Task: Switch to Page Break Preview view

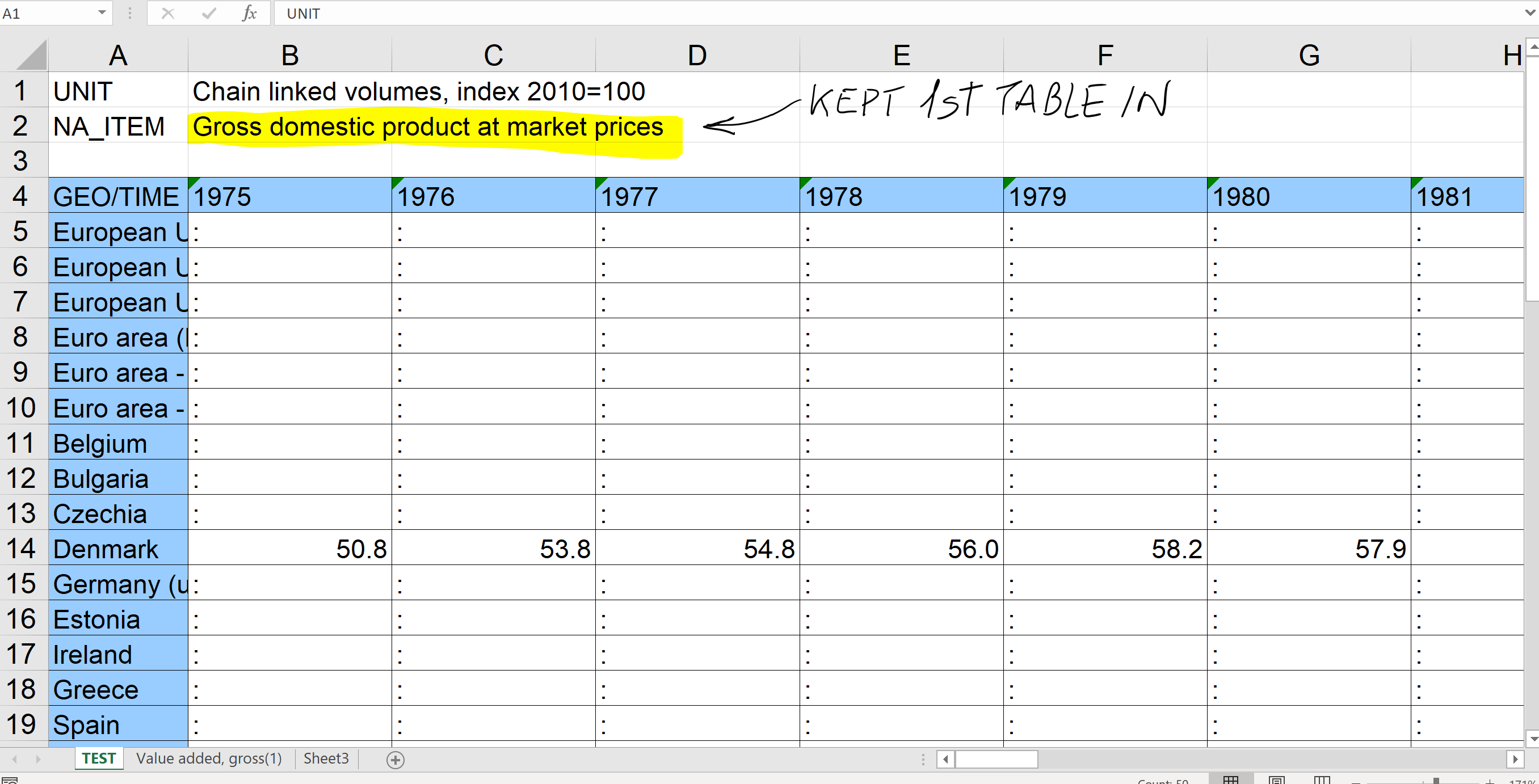Action: point(1322,780)
